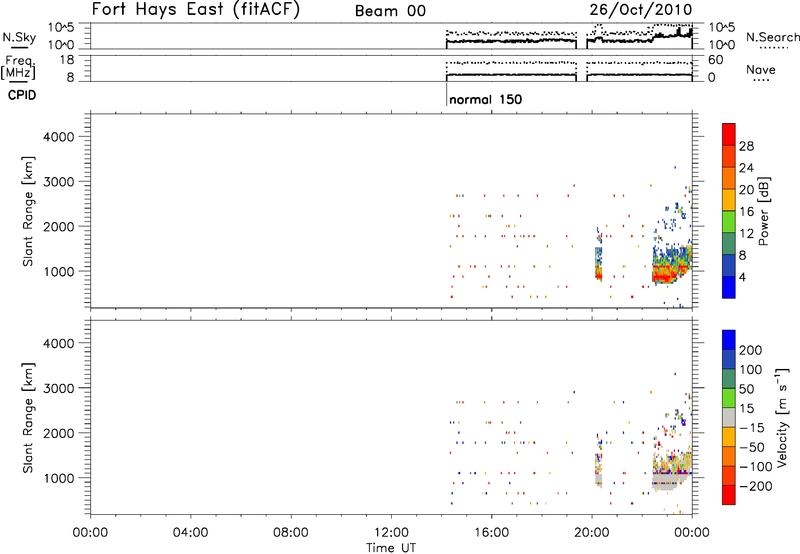This screenshot has width=800, height=554.
Task: Click the '10^5' tick beside N.Search
Action: 722,27
